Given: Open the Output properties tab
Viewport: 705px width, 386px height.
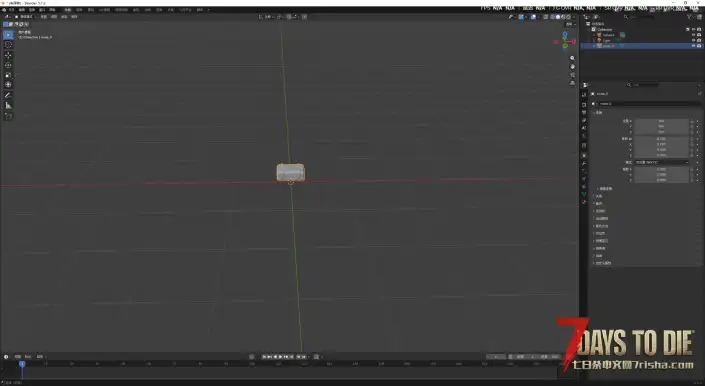Looking at the screenshot, I should tap(584, 112).
